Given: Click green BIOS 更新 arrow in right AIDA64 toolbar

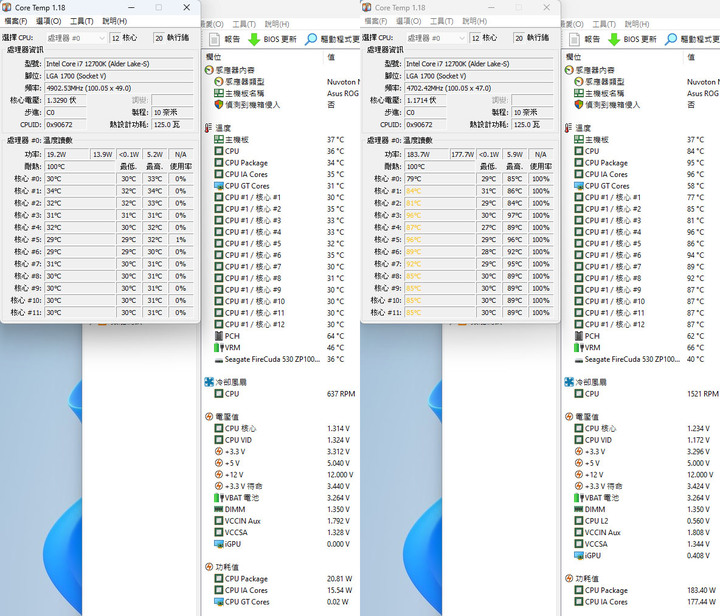Looking at the screenshot, I should (x=614, y=39).
